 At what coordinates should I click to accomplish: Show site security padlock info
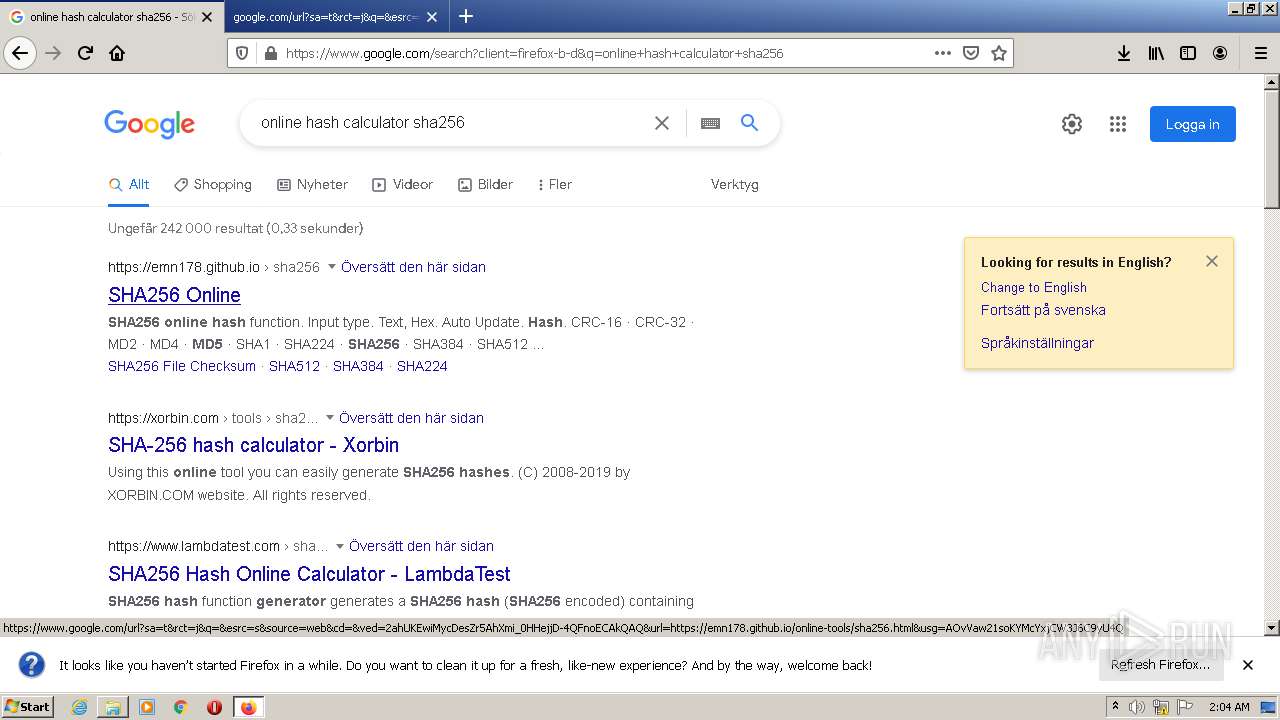pyautogui.click(x=269, y=53)
